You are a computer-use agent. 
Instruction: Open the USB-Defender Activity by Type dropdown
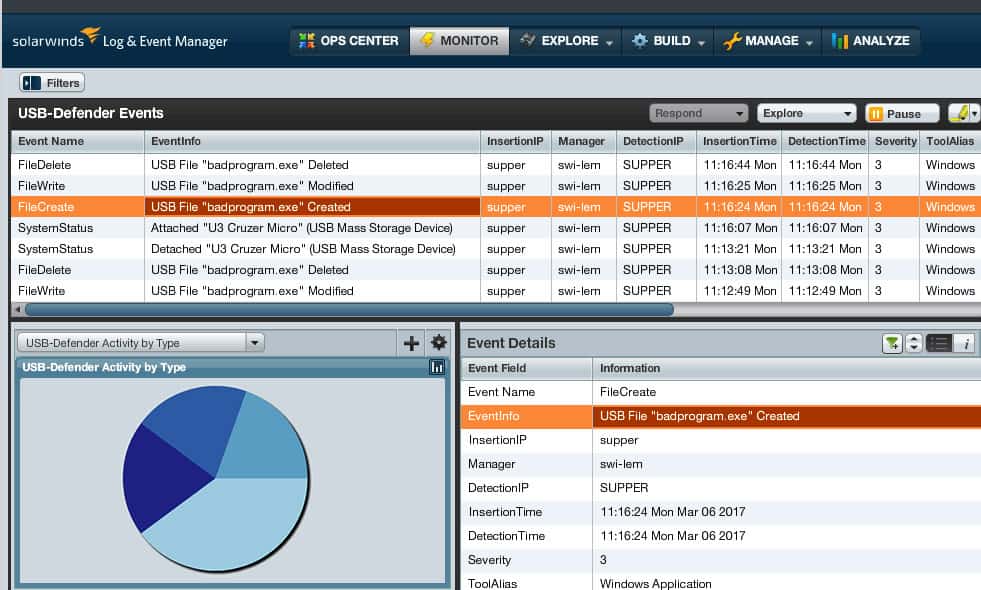tap(141, 343)
